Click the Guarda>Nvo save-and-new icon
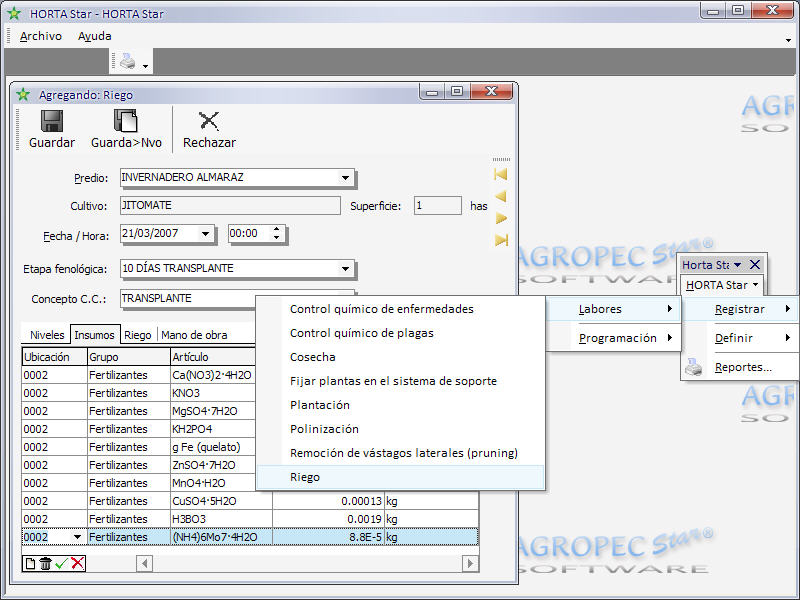 126,121
